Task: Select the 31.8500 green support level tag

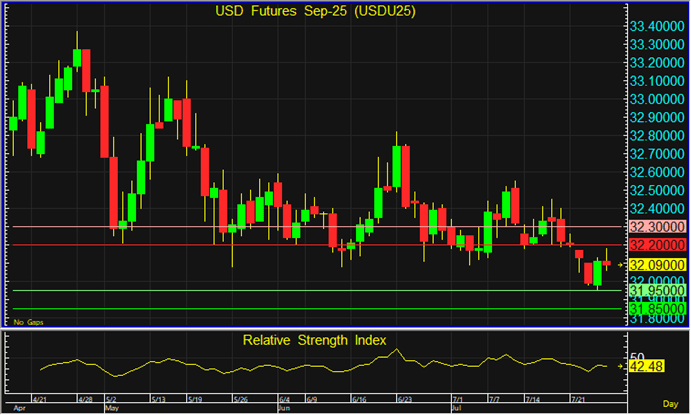Action: pos(655,309)
